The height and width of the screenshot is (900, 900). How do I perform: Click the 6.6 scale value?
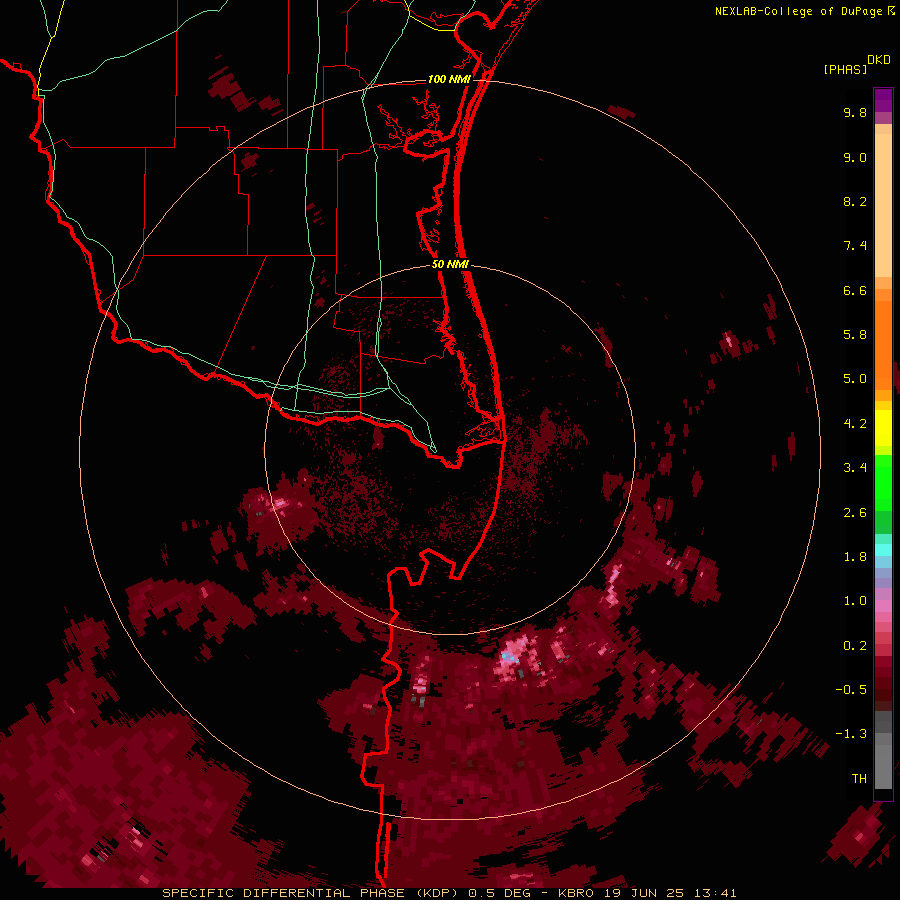(x=855, y=290)
